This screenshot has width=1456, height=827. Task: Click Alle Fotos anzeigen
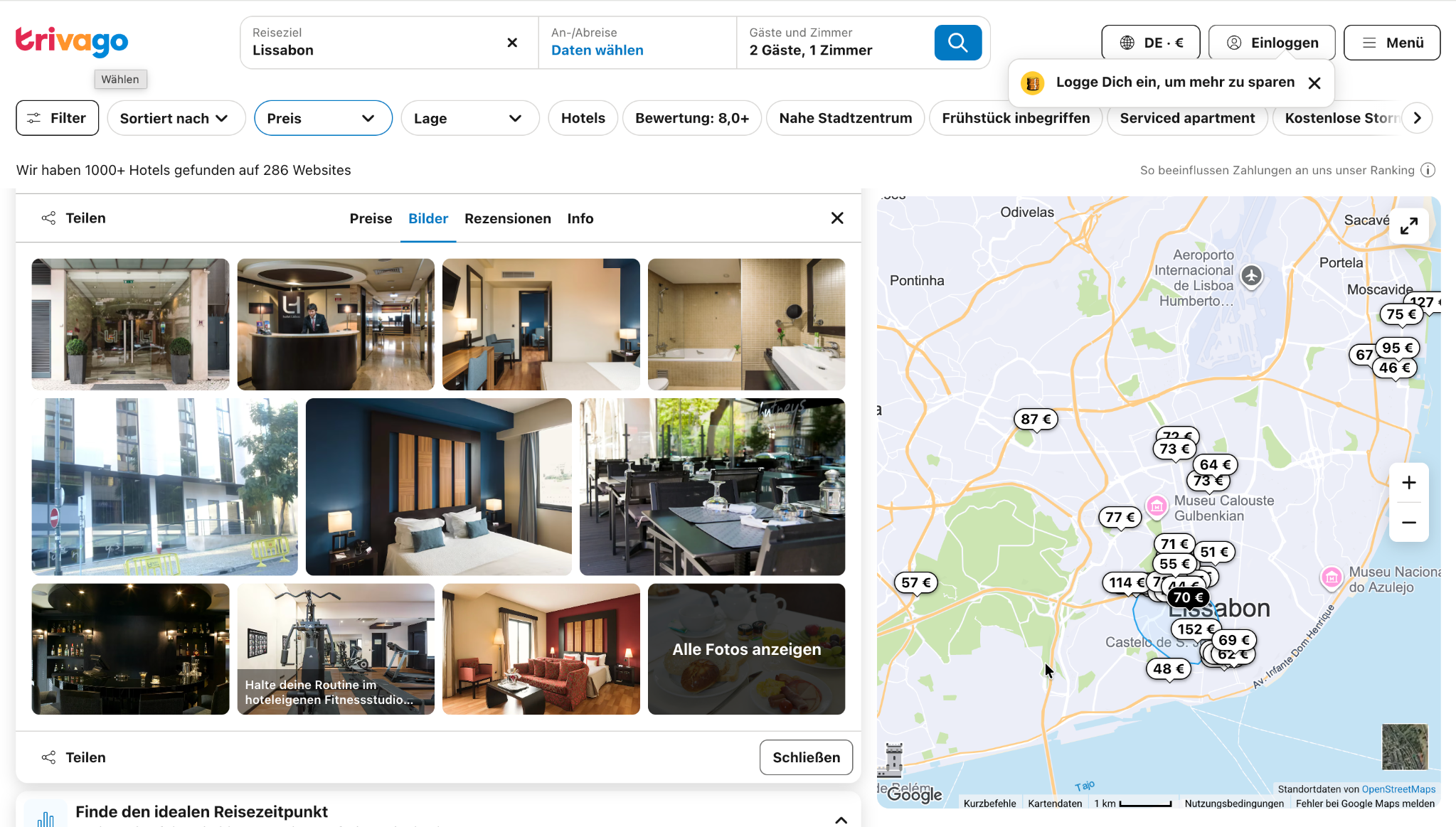click(746, 649)
